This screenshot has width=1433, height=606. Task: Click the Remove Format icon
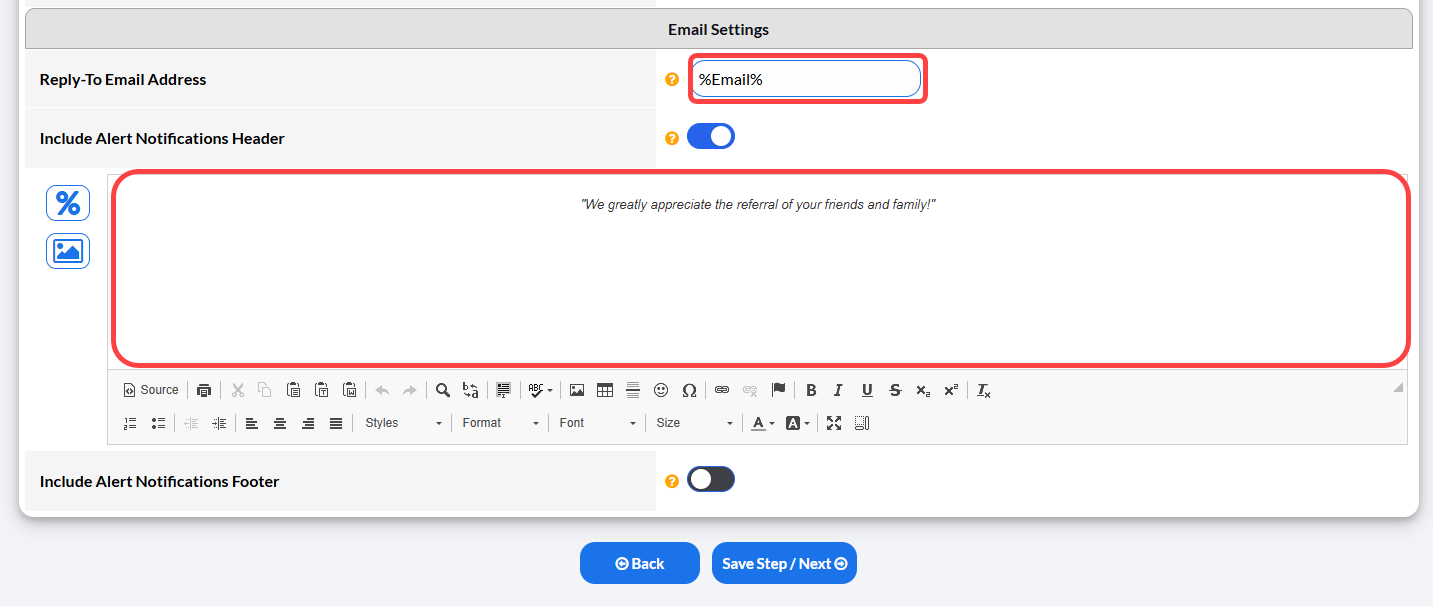tap(984, 390)
